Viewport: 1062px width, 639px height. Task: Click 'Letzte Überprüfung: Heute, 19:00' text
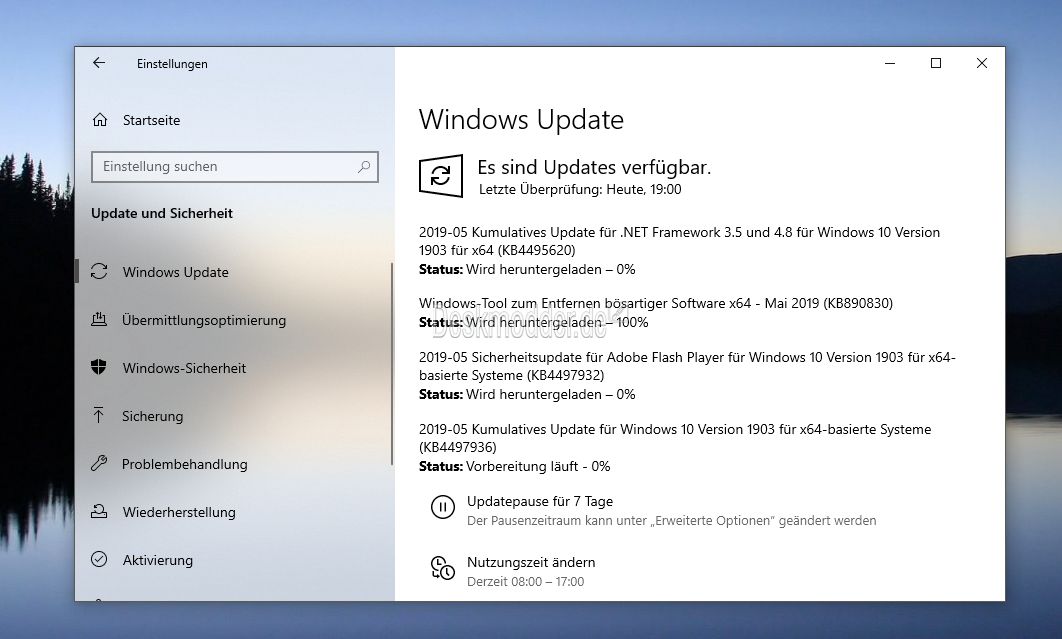(x=580, y=190)
